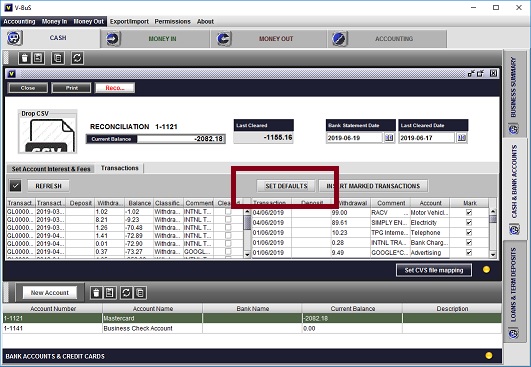Open the Export/Import menu
Image resolution: width=531 pixels, height=367 pixels.
click(x=129, y=21)
